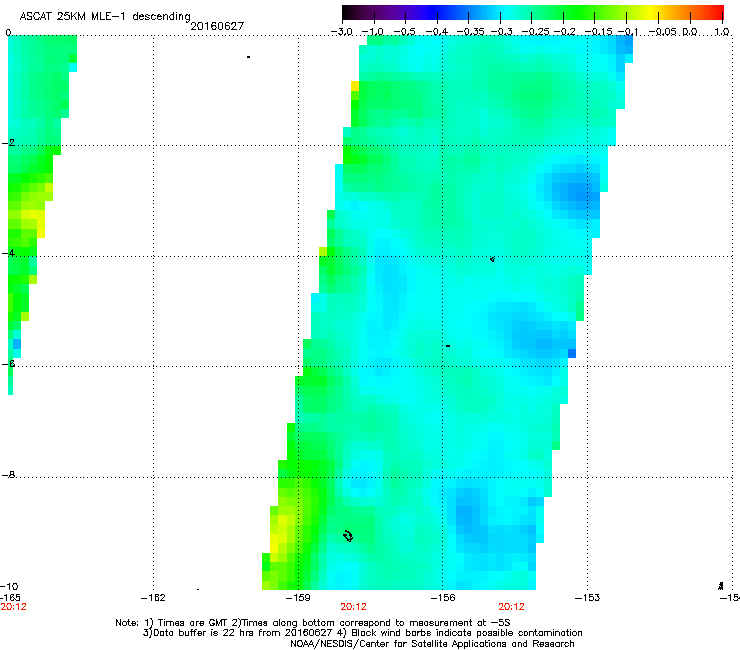Click the latitude label -2
This screenshot has height=650, width=740.
[x=8, y=143]
